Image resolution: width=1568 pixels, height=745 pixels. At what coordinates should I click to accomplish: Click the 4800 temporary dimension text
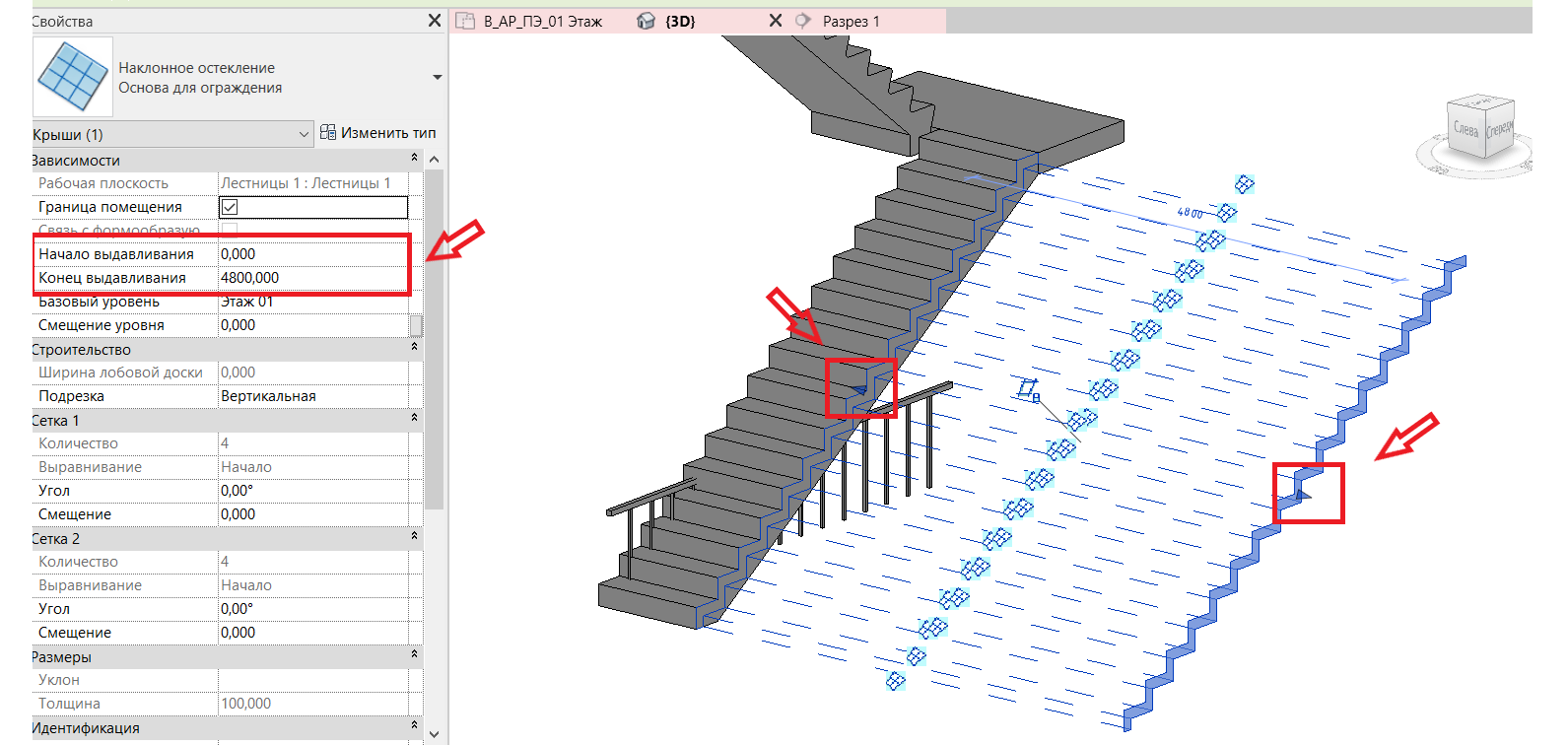[1190, 212]
